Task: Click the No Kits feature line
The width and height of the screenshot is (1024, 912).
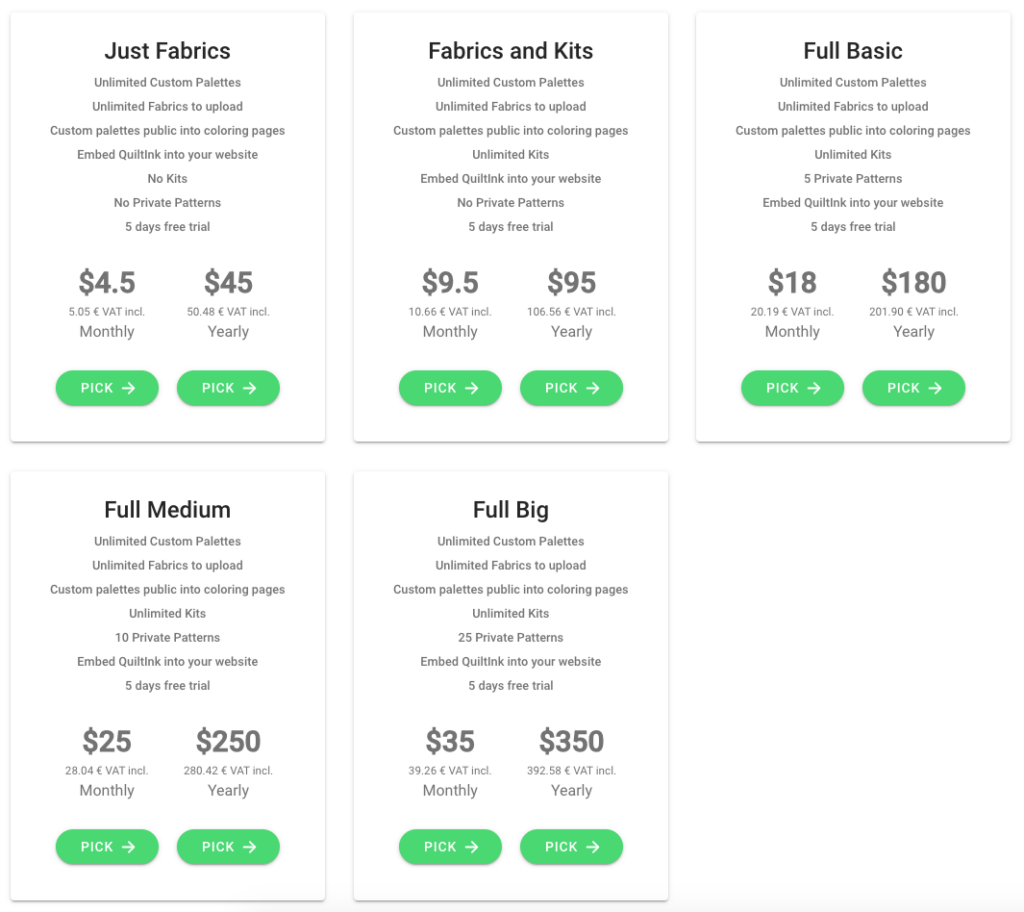Action: (x=167, y=179)
